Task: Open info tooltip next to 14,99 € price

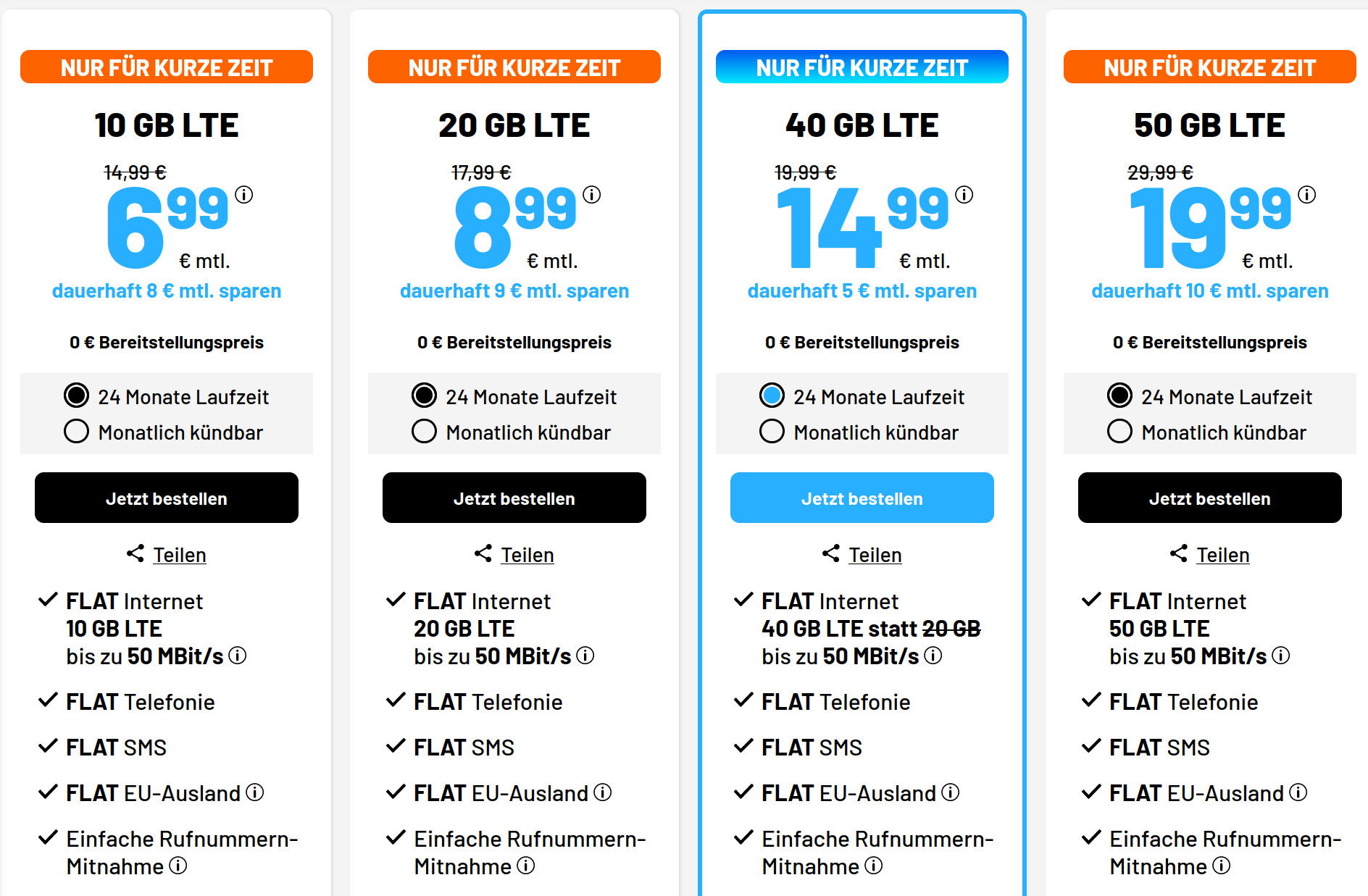Action: [x=964, y=194]
